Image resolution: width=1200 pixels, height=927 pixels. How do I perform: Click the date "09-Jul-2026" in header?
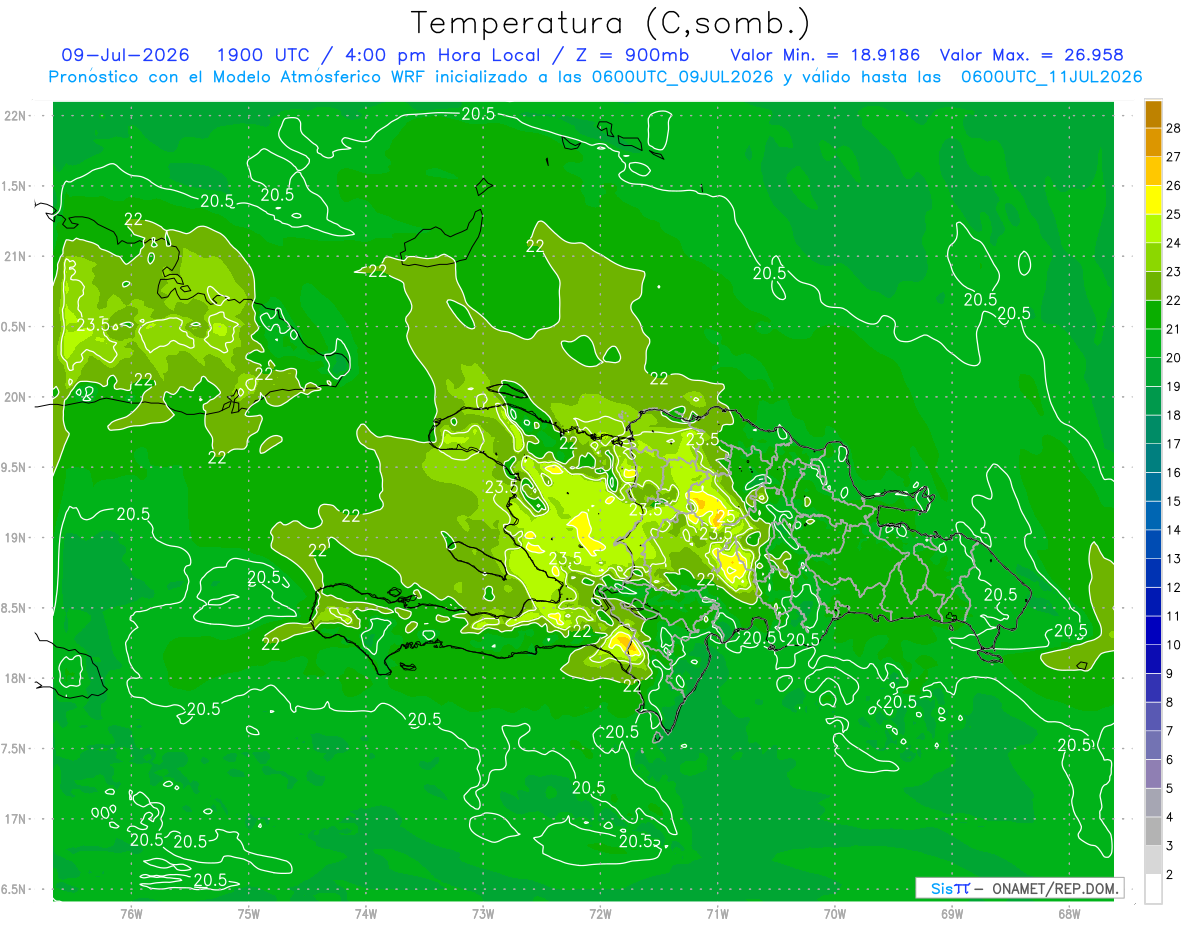tap(125, 55)
